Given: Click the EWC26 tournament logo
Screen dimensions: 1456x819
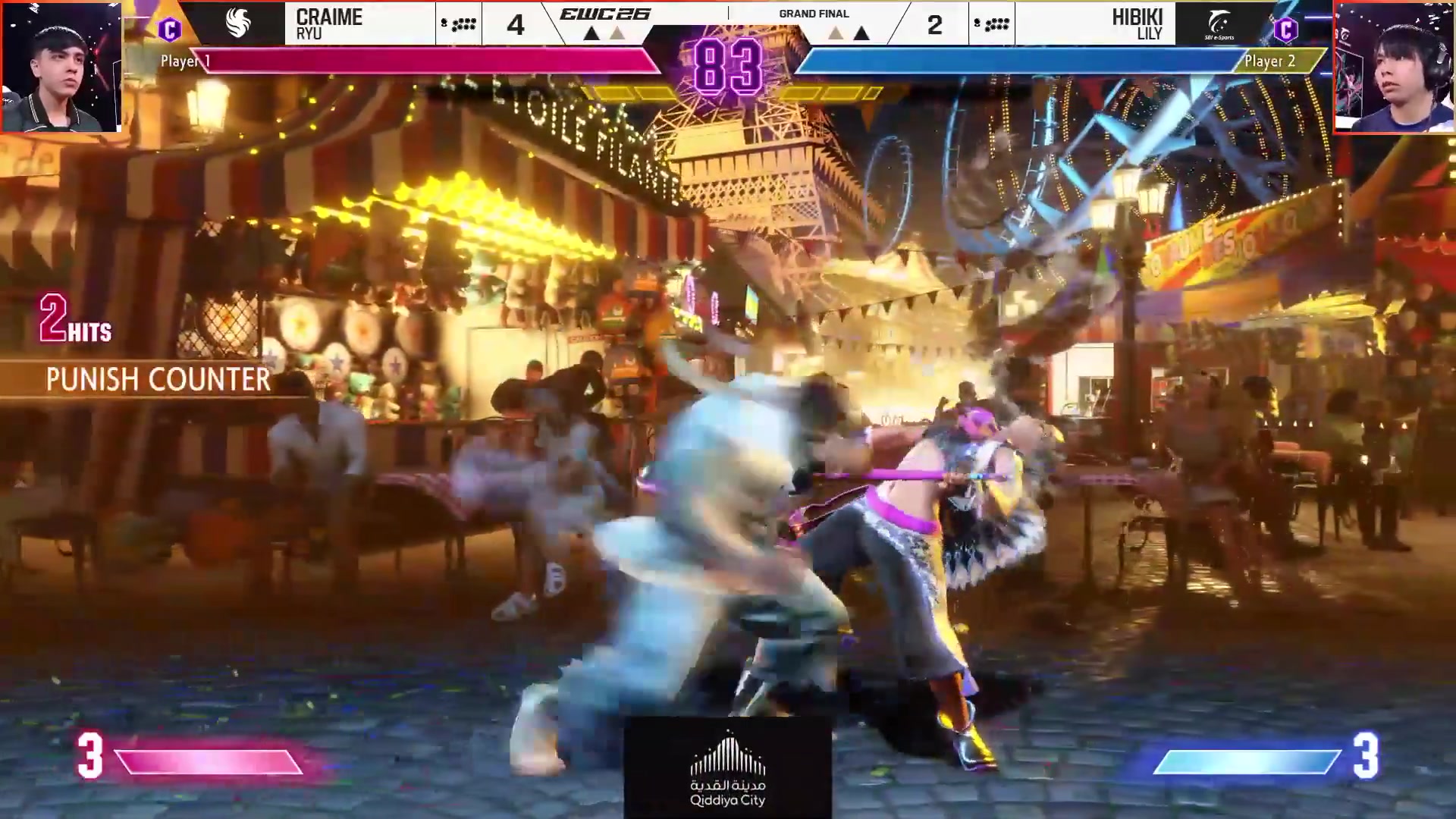Looking at the screenshot, I should tap(605, 14).
